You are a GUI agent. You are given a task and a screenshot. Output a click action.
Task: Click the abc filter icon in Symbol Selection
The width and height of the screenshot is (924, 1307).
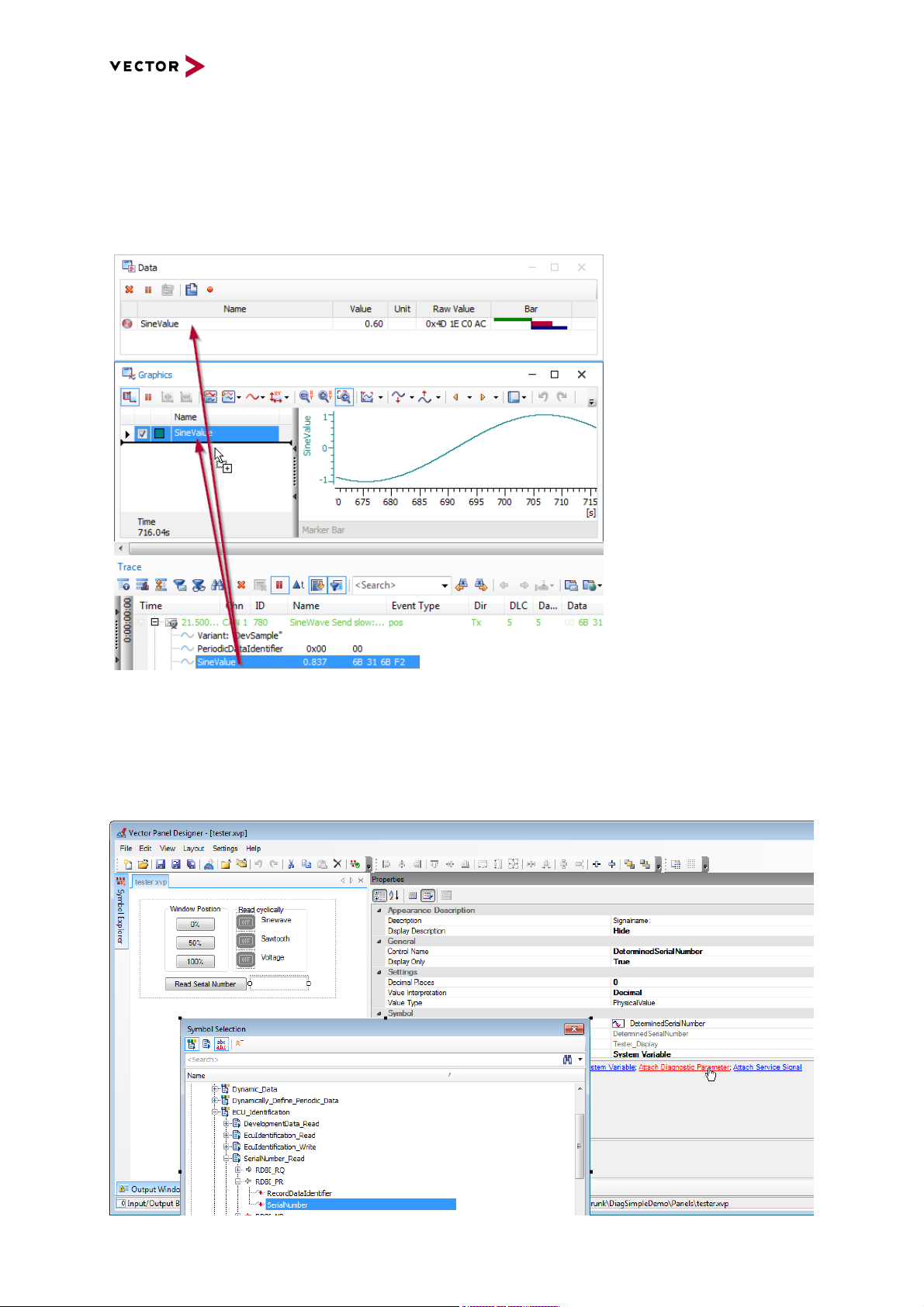point(221,1044)
